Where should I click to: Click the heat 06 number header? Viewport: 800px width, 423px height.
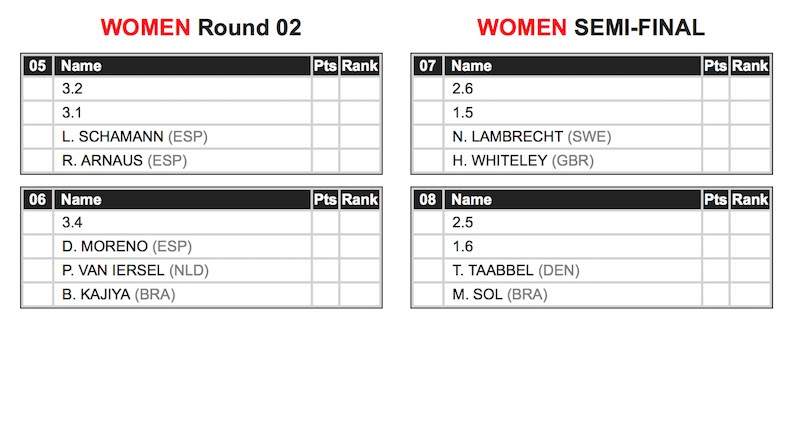pyautogui.click(x=38, y=200)
